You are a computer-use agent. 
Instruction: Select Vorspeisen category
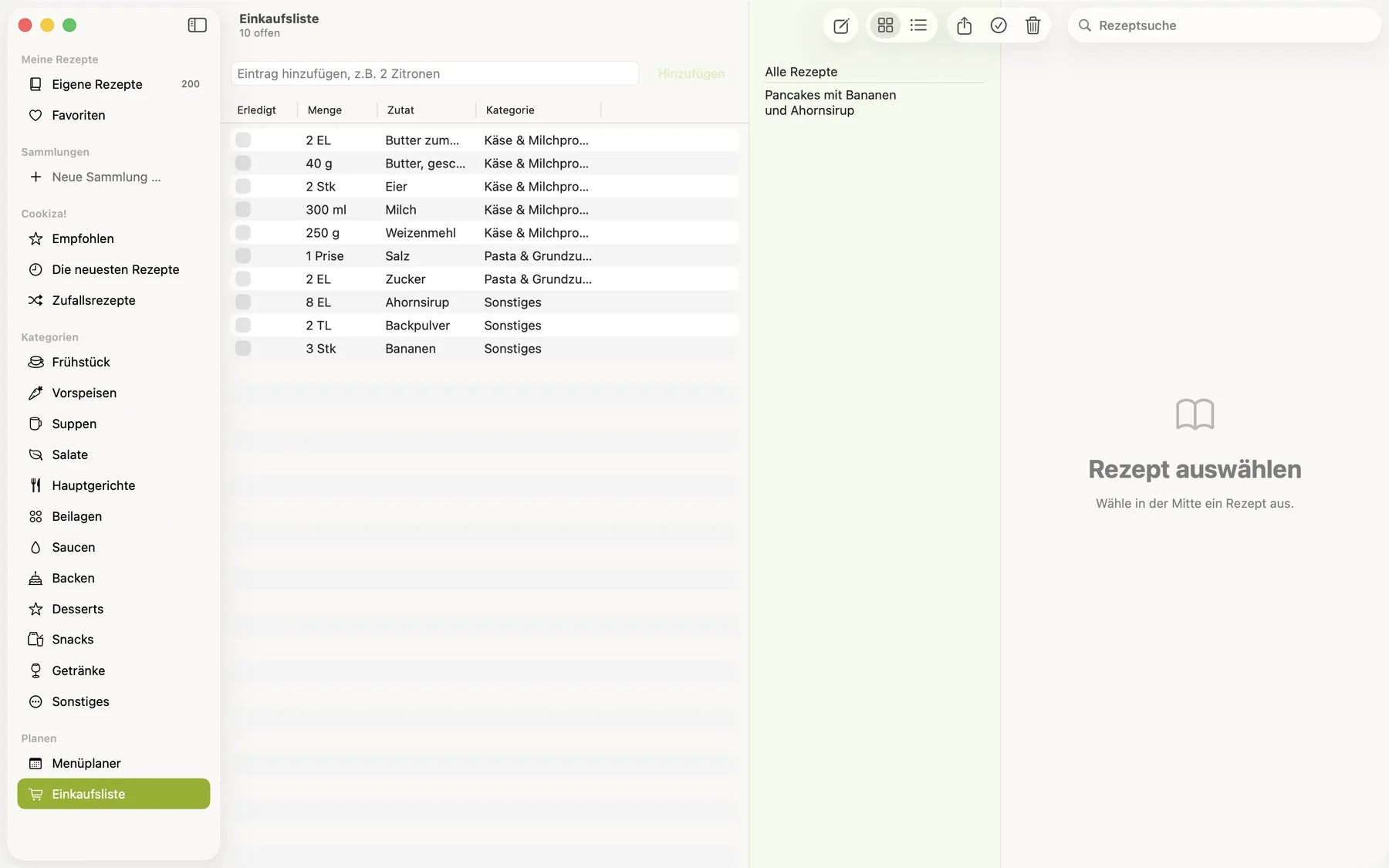(x=113, y=393)
